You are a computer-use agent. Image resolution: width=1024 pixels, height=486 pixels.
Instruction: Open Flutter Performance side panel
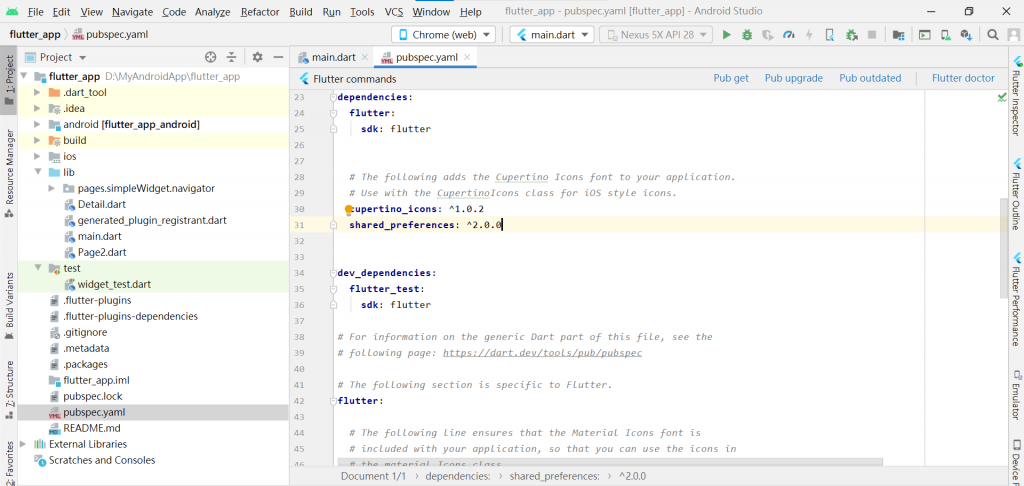[x=1016, y=298]
